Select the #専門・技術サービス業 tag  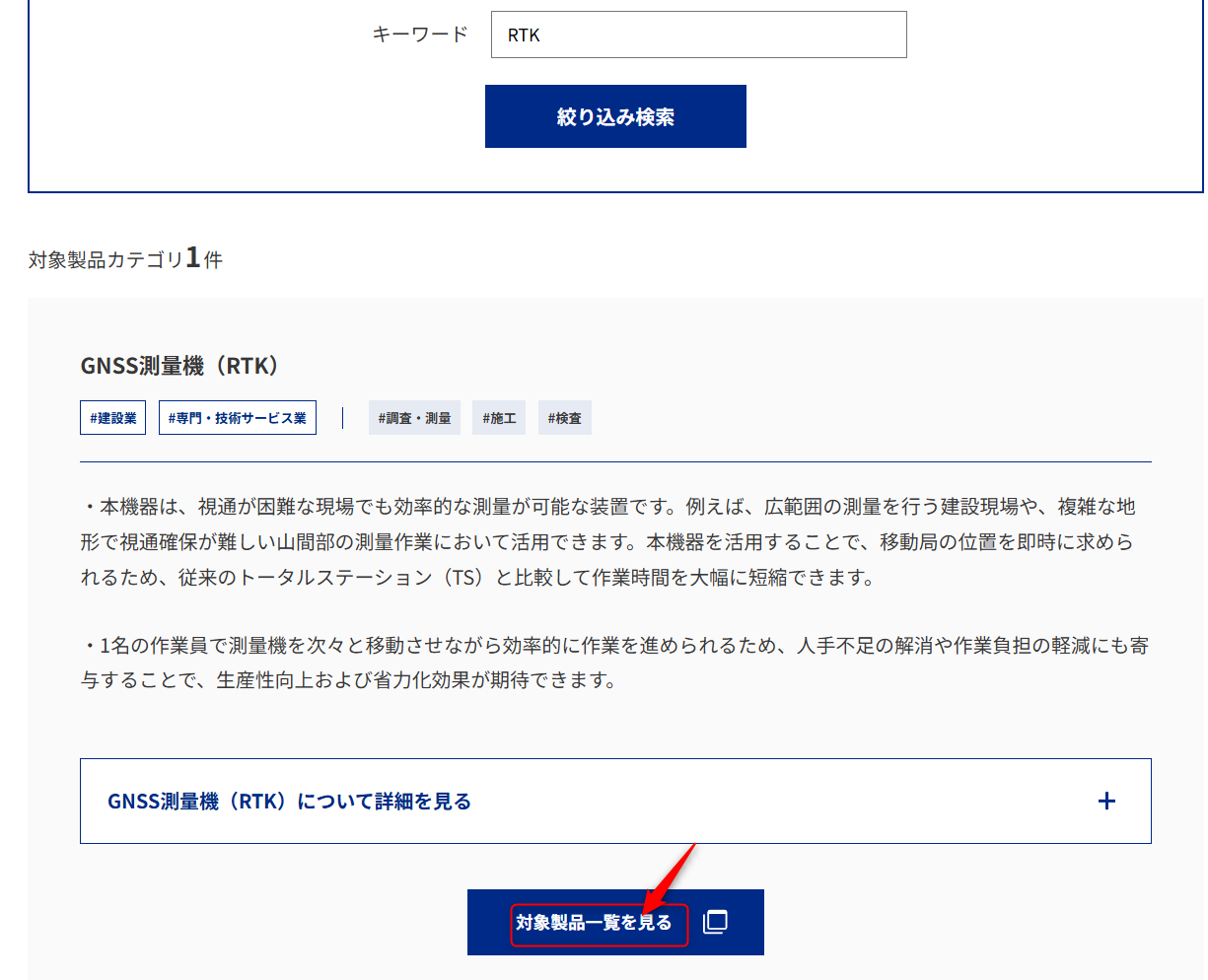coord(237,418)
